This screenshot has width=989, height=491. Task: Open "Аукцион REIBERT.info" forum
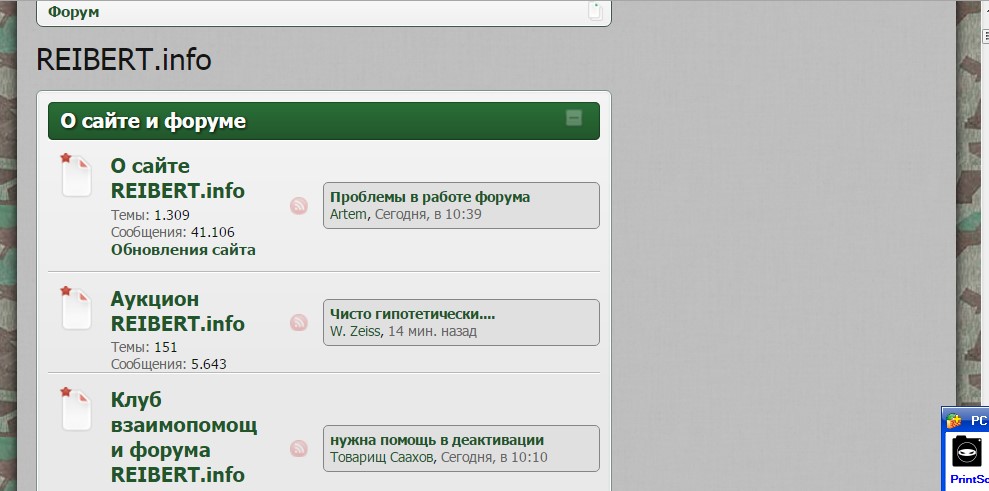[178, 311]
